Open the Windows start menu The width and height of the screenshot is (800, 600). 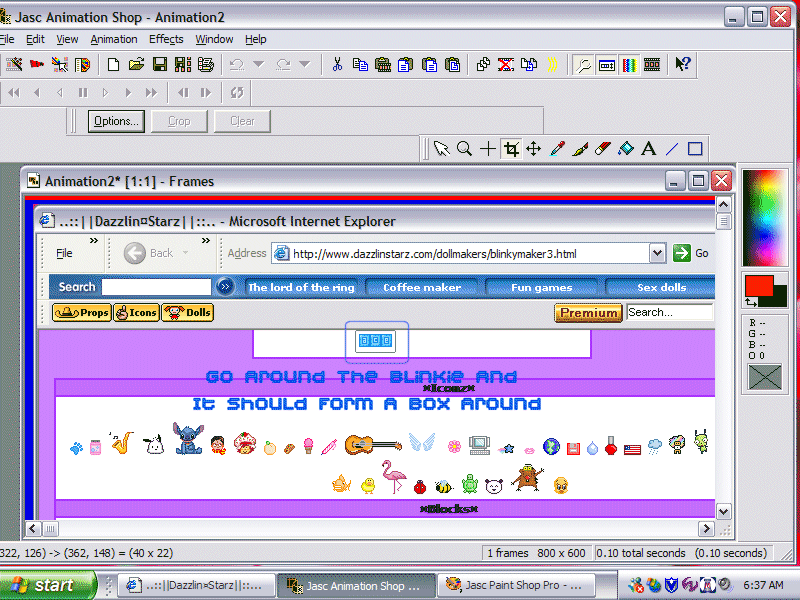[47, 585]
